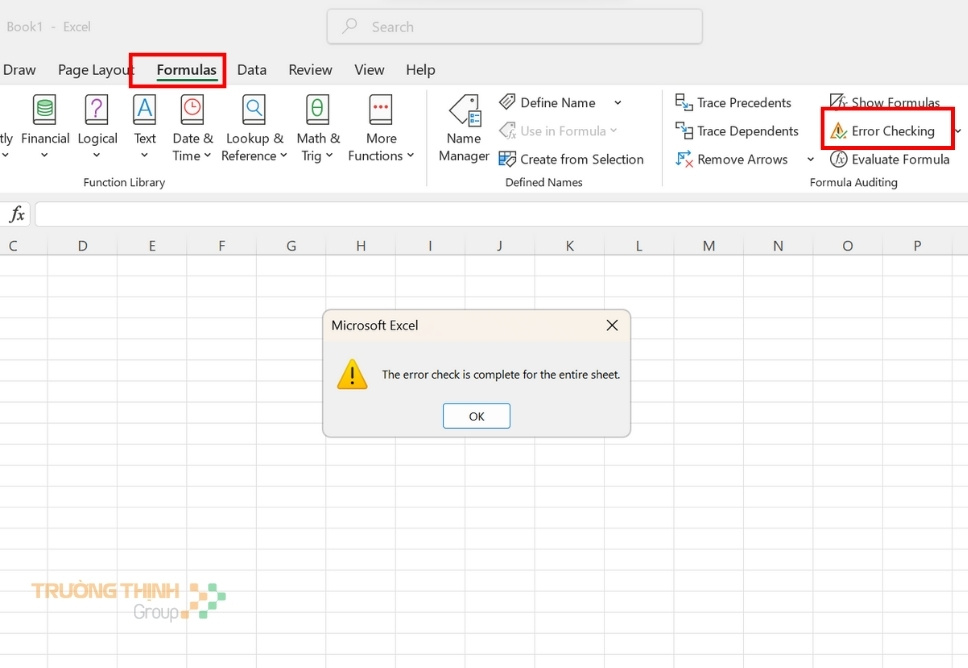Expand the Define Name dropdown arrow
968x668 pixels.
coord(618,103)
